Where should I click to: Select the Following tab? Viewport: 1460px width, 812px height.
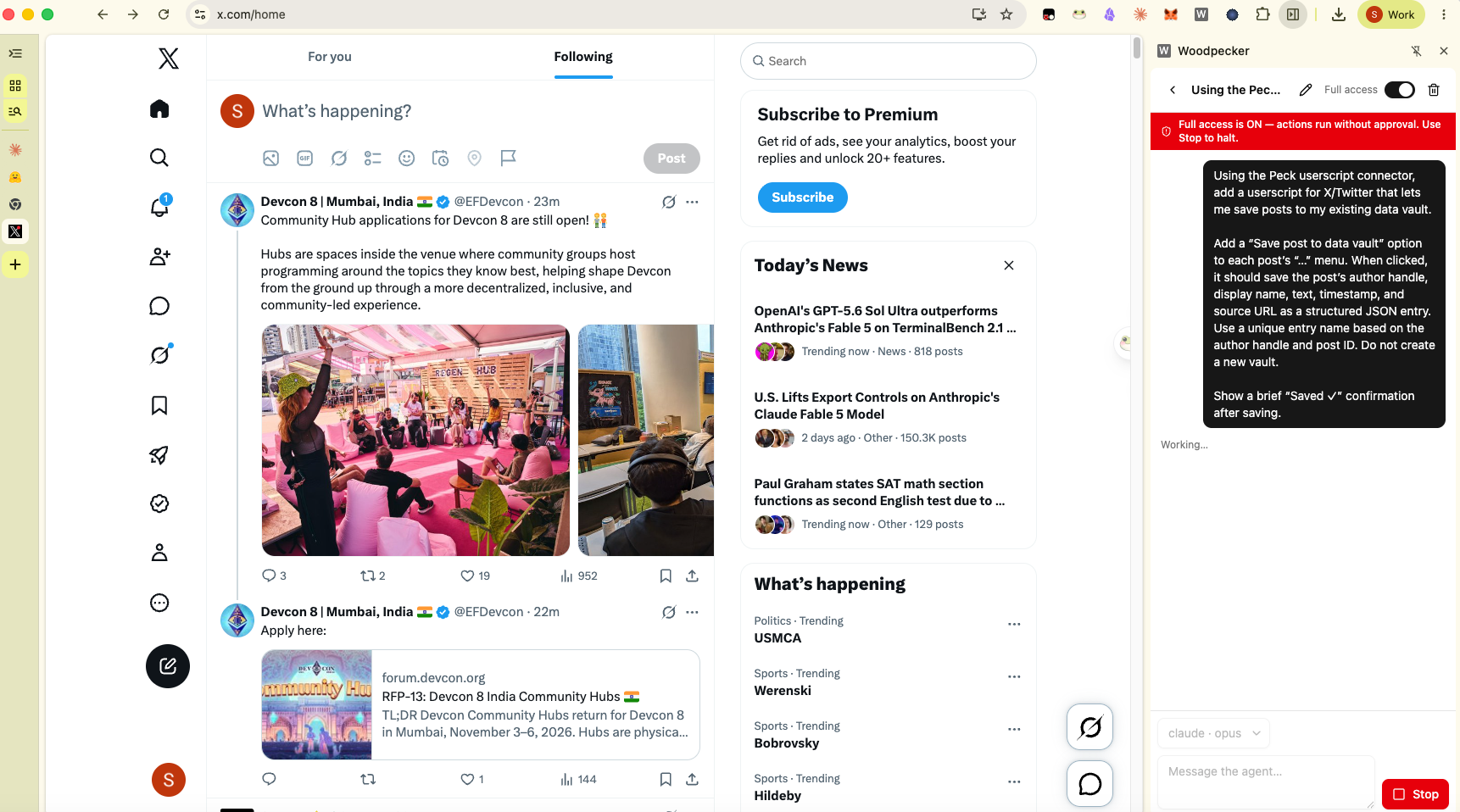583,57
